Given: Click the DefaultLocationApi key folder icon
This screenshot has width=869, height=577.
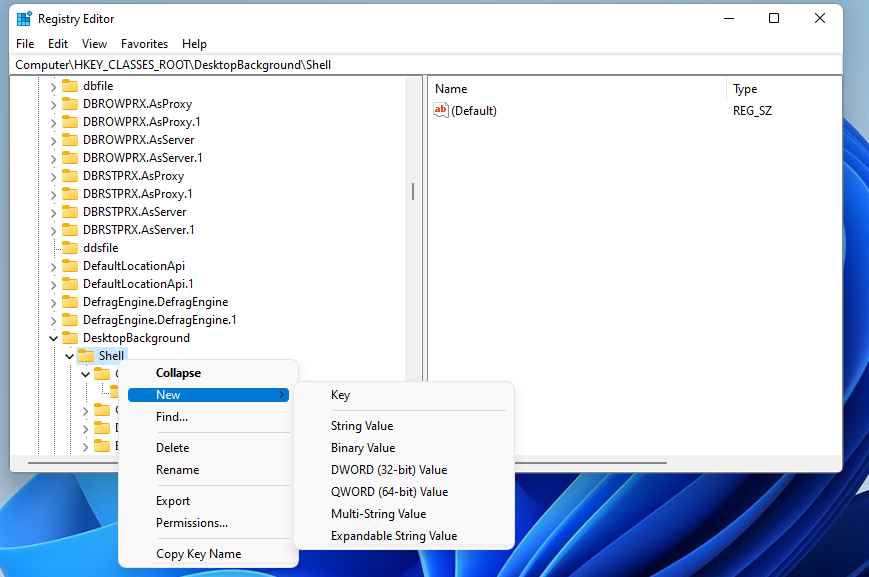Looking at the screenshot, I should (70, 265).
